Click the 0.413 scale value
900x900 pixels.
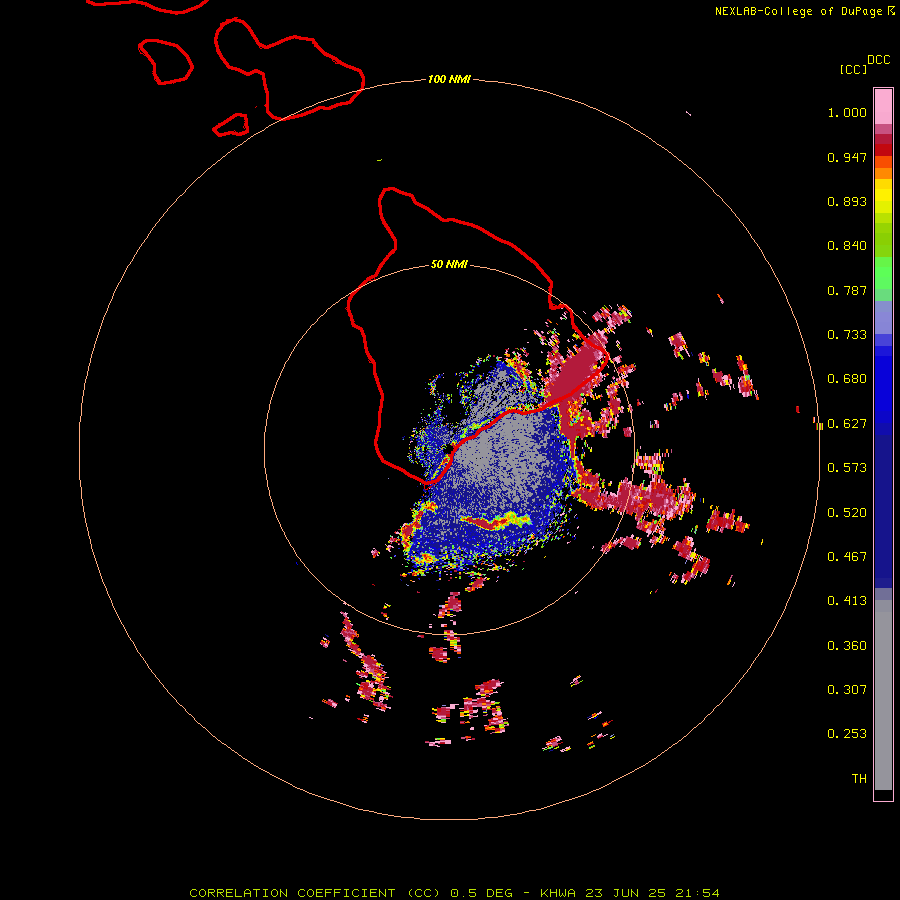click(847, 601)
